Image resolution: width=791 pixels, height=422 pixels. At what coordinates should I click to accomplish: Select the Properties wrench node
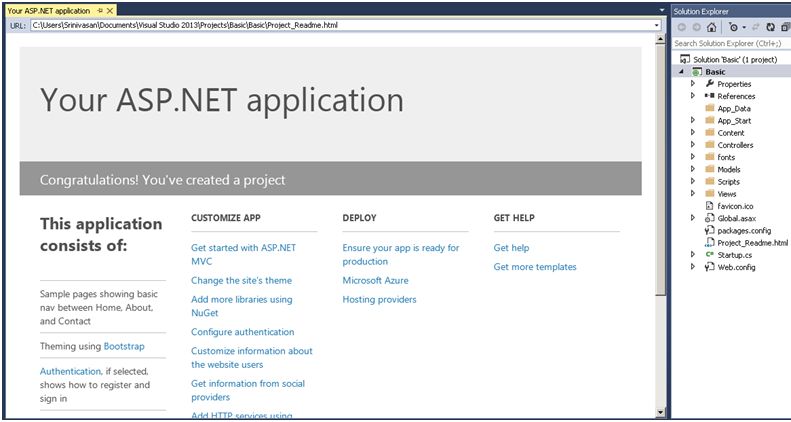click(733, 84)
